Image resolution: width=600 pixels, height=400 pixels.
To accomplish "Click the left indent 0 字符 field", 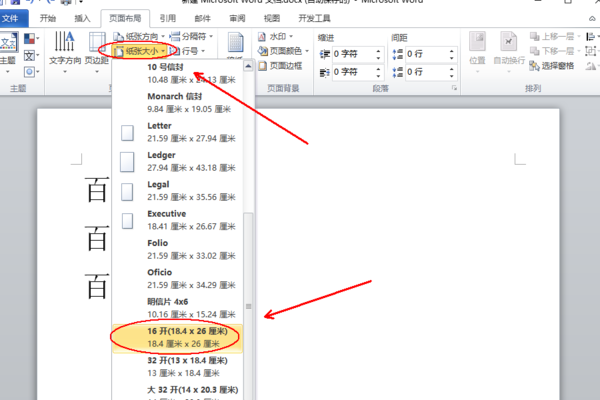I will (353, 54).
